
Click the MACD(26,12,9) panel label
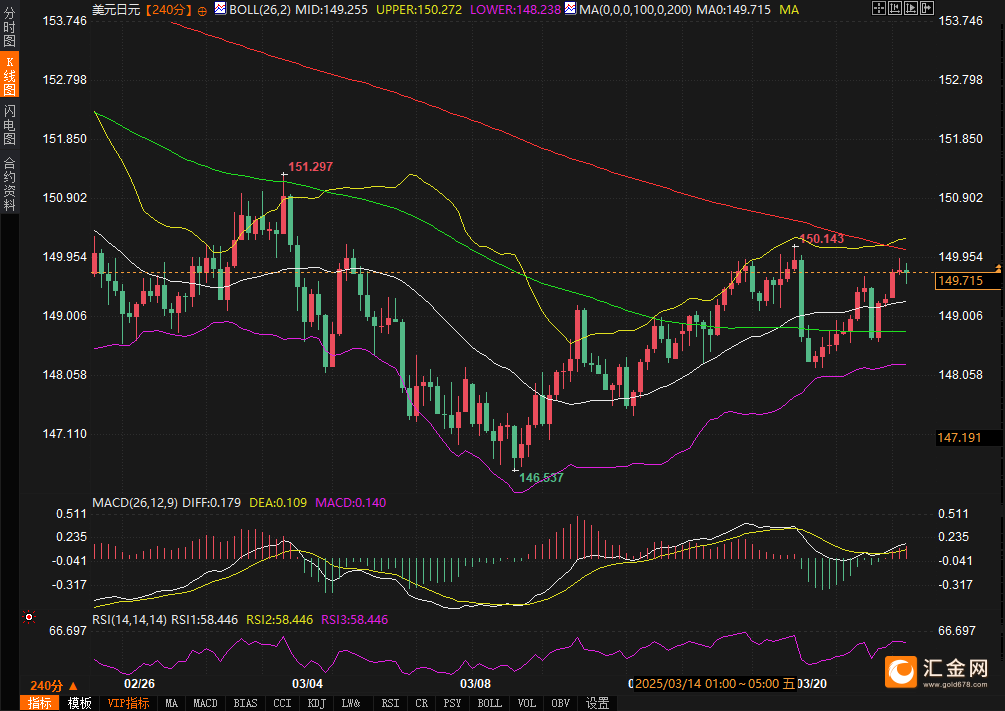tap(135, 503)
